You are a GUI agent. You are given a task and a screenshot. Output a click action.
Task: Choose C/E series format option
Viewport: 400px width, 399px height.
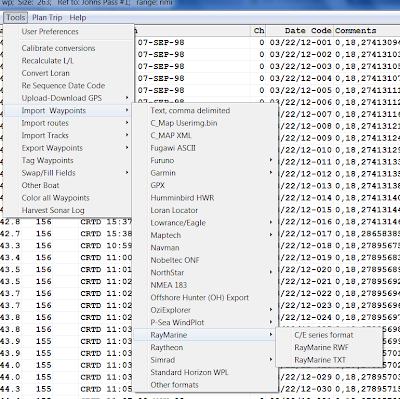(x=323, y=335)
